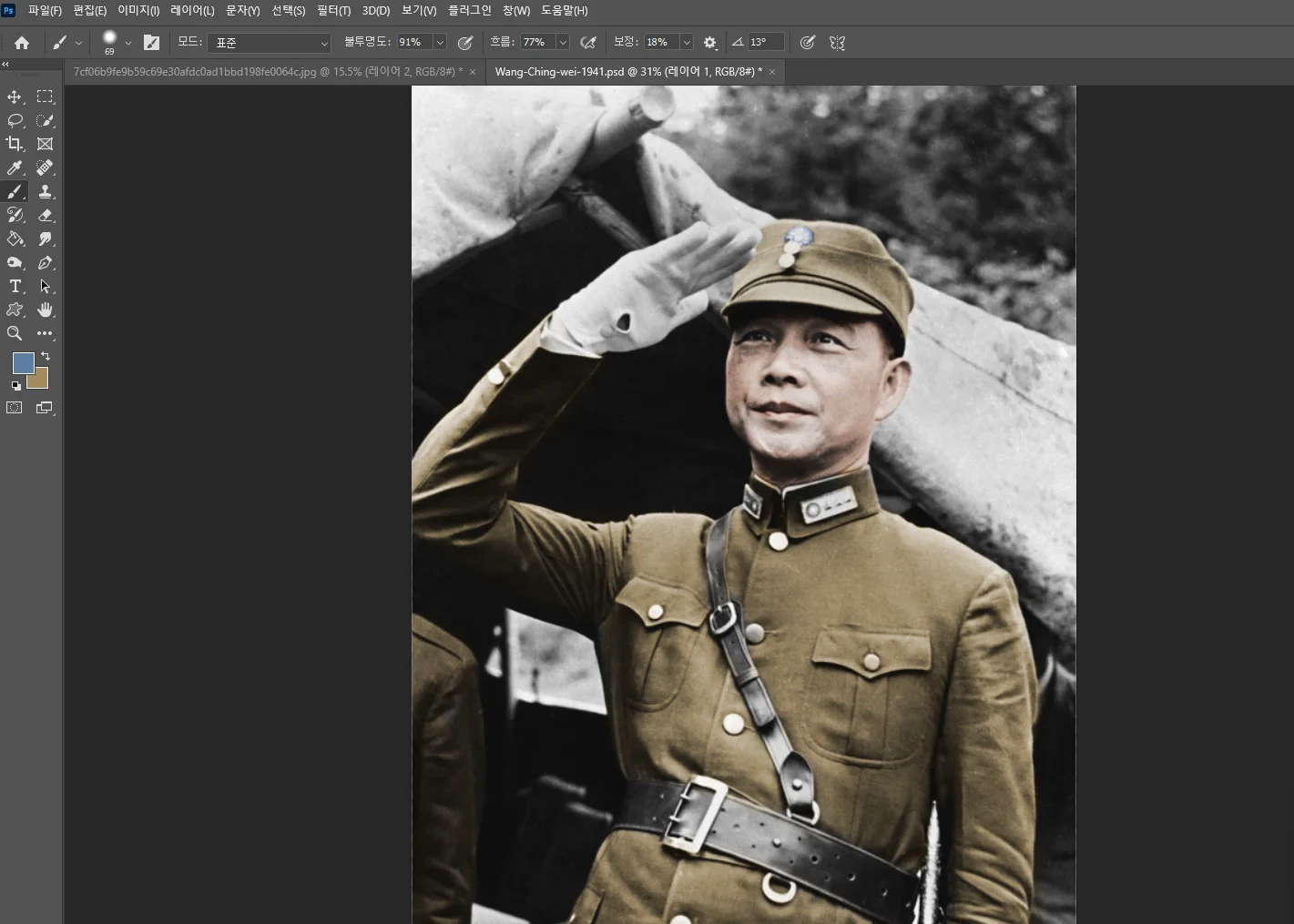Toggle the brush settings panel icon
1294x924 pixels.
[152, 43]
